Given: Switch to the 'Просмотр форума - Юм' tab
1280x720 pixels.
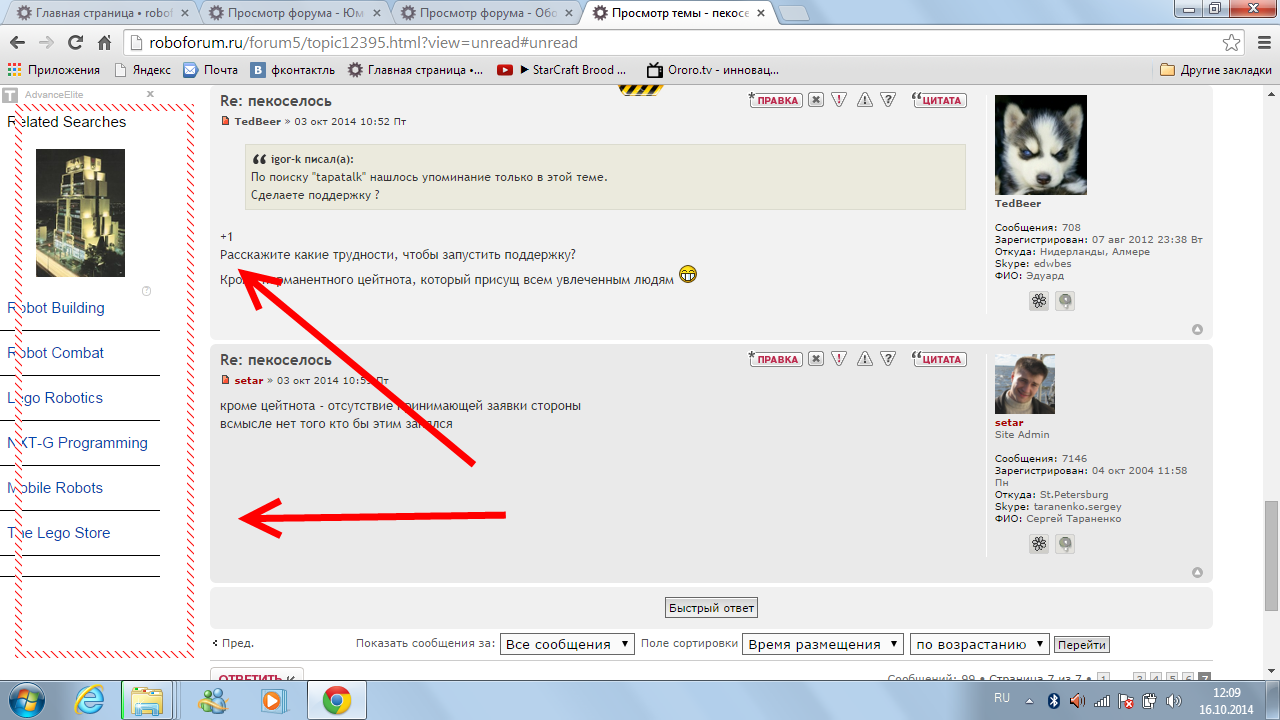Looking at the screenshot, I should [295, 13].
